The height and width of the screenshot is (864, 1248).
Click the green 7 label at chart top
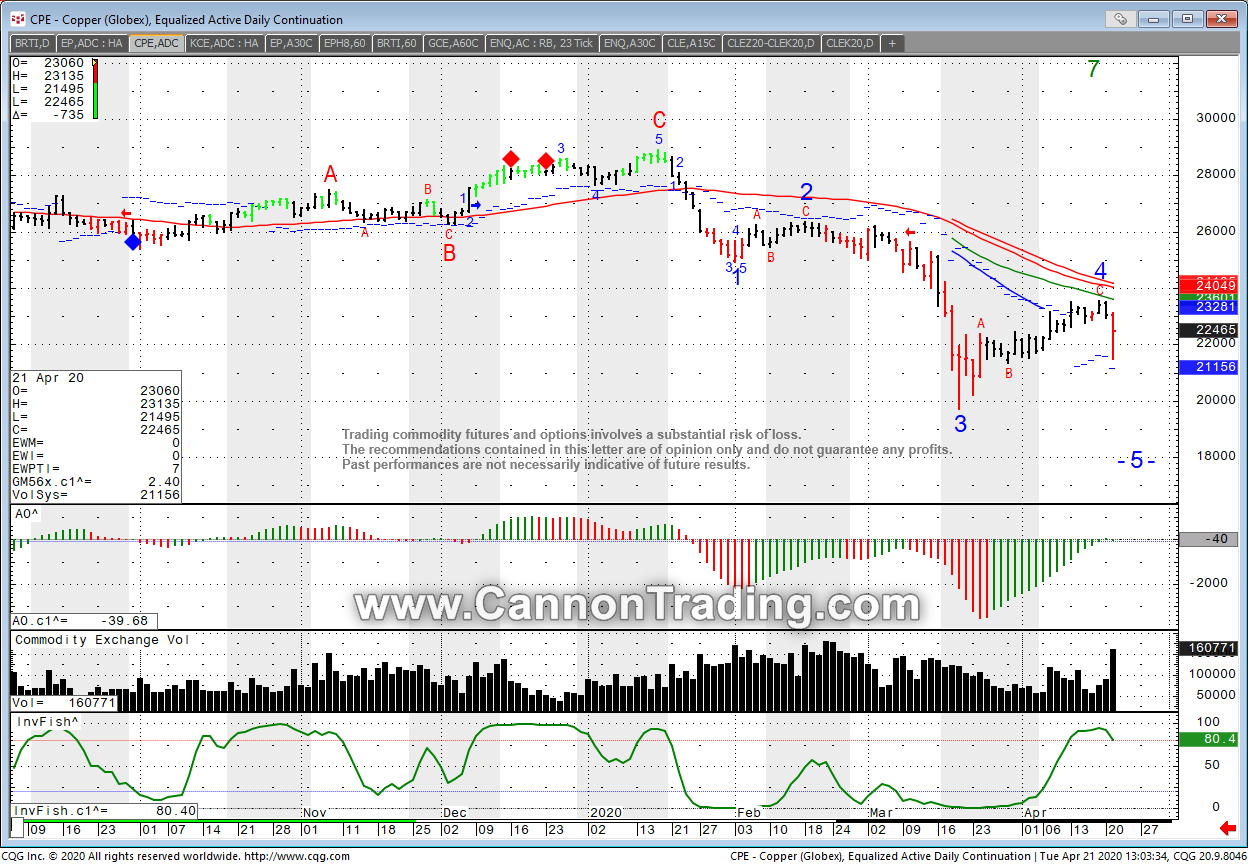1093,70
